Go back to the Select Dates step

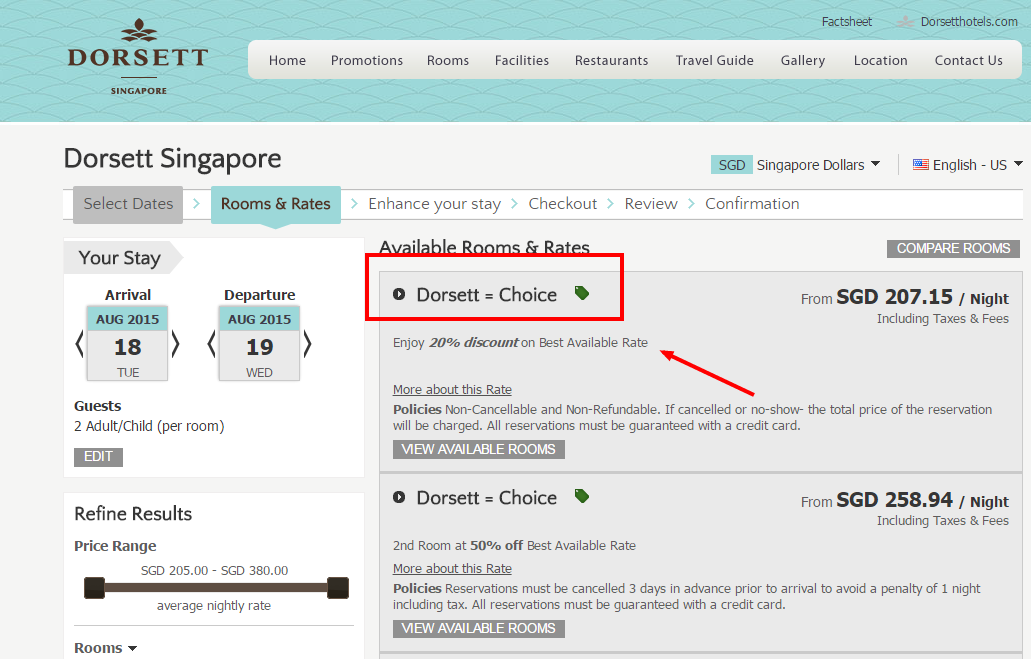tap(128, 205)
